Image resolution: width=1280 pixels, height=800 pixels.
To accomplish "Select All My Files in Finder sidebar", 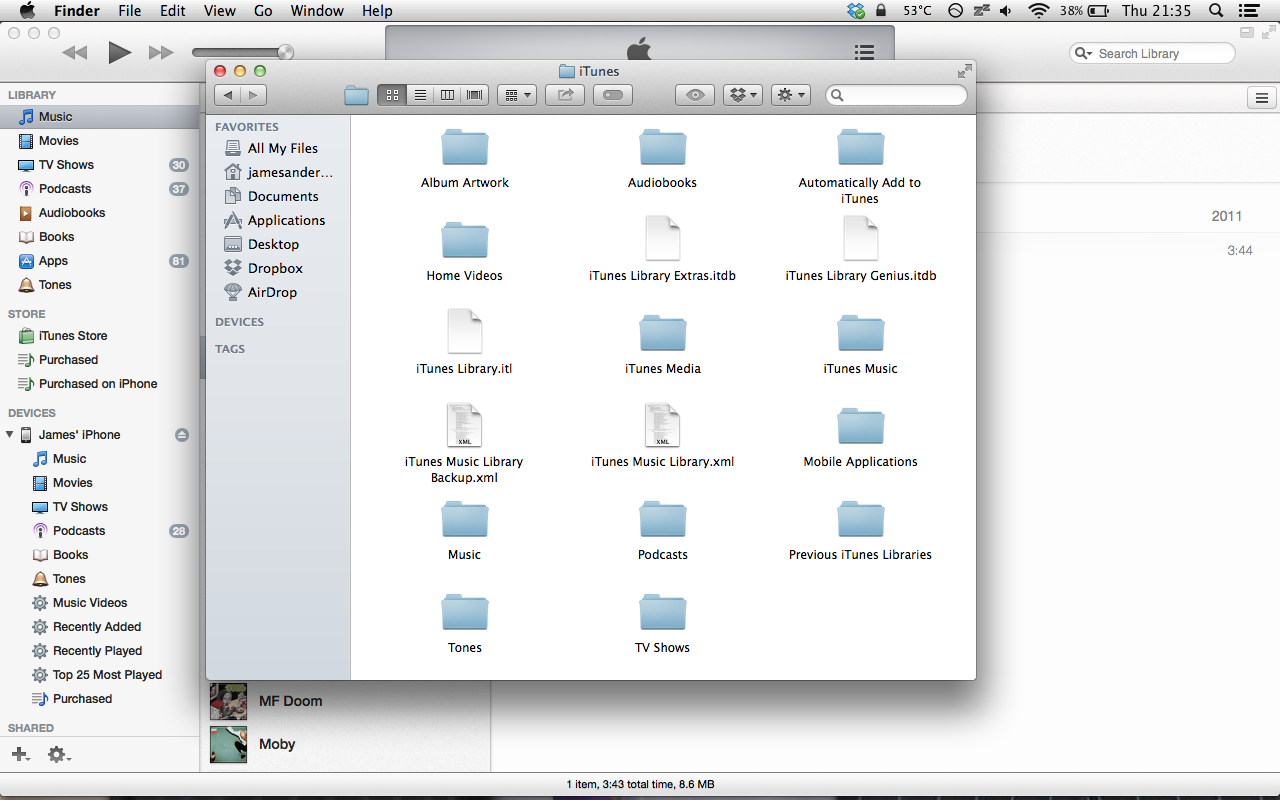I will [x=271, y=148].
